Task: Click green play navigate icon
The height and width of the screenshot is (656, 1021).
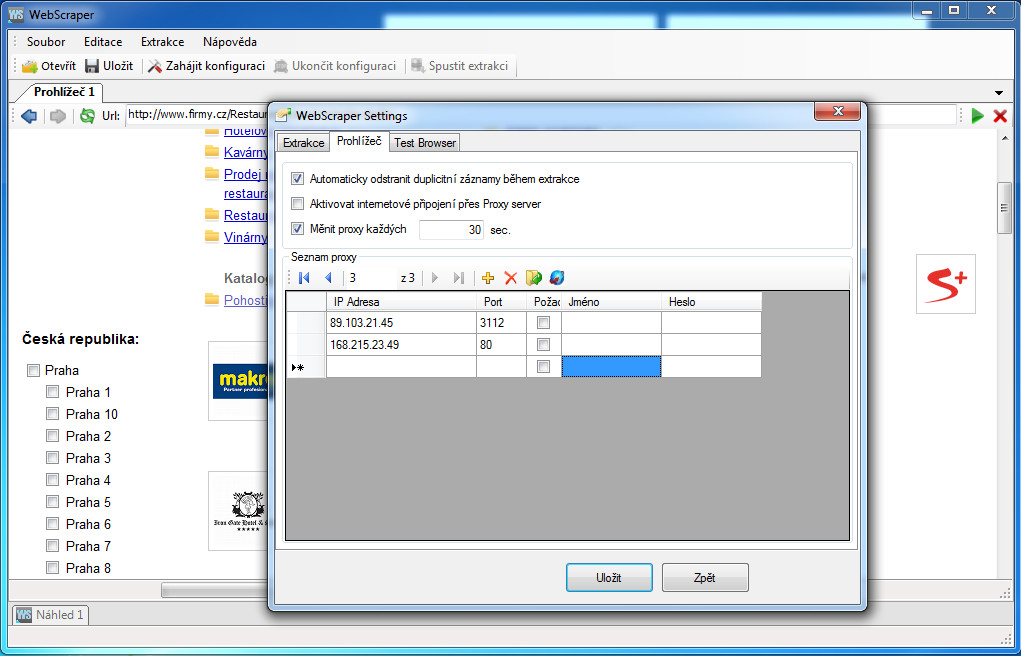Action: click(977, 116)
